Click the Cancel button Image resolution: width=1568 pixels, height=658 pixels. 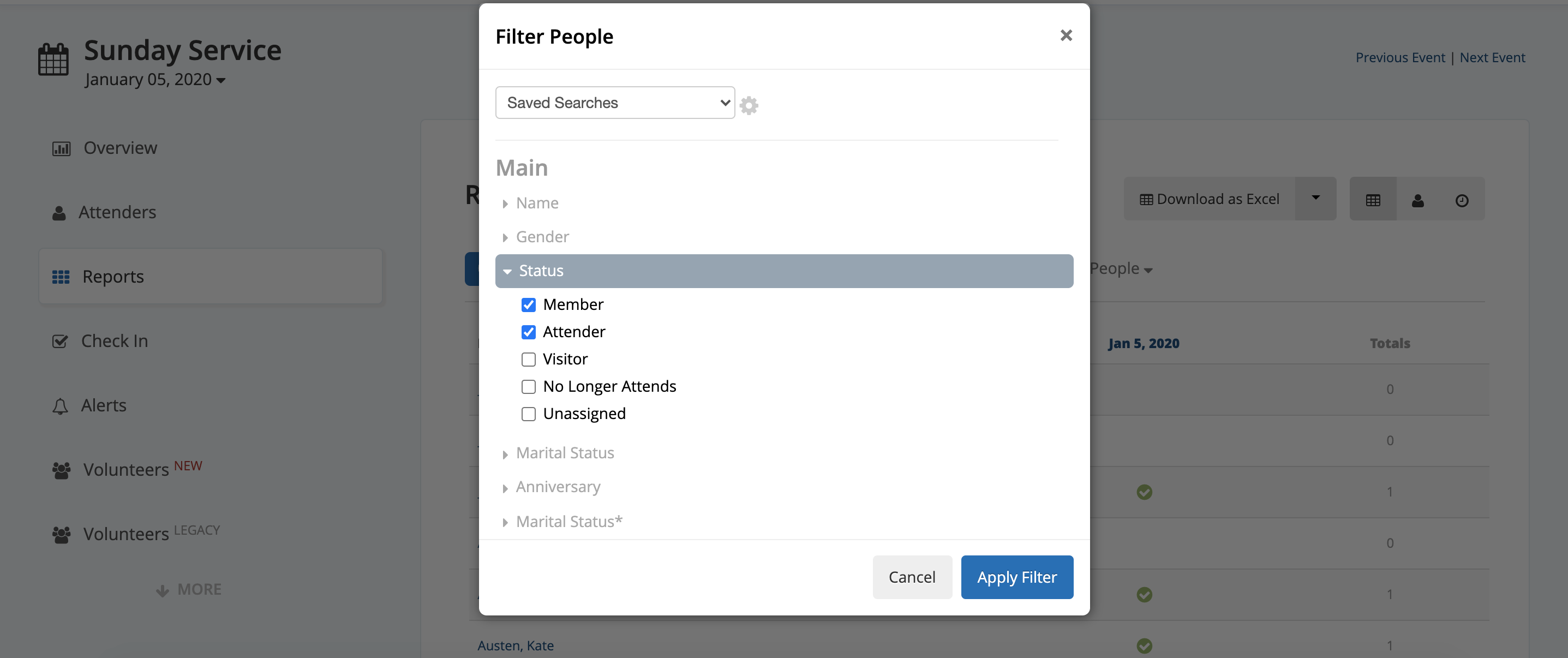912,577
